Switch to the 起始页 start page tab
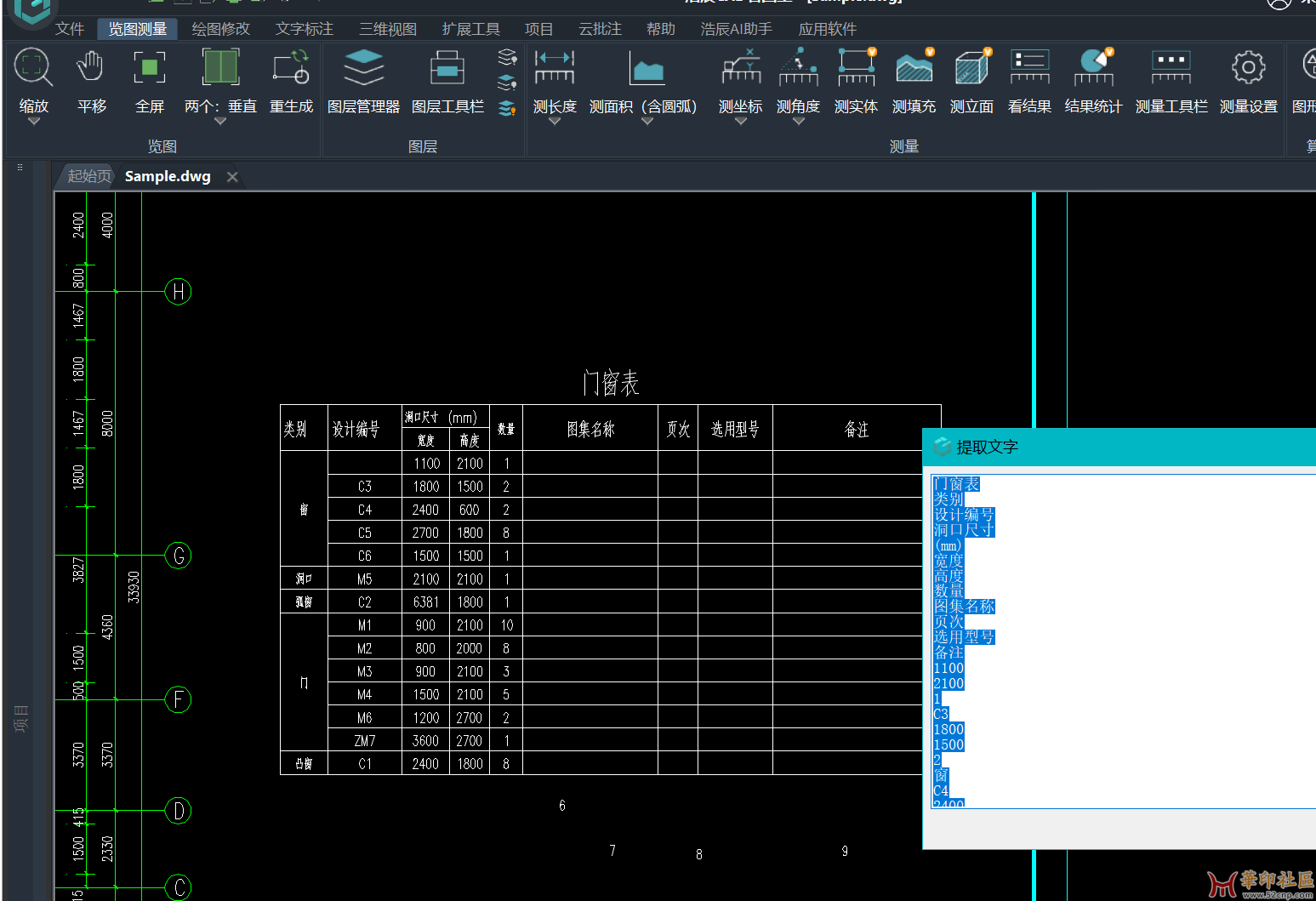1316x901 pixels. tap(89, 176)
